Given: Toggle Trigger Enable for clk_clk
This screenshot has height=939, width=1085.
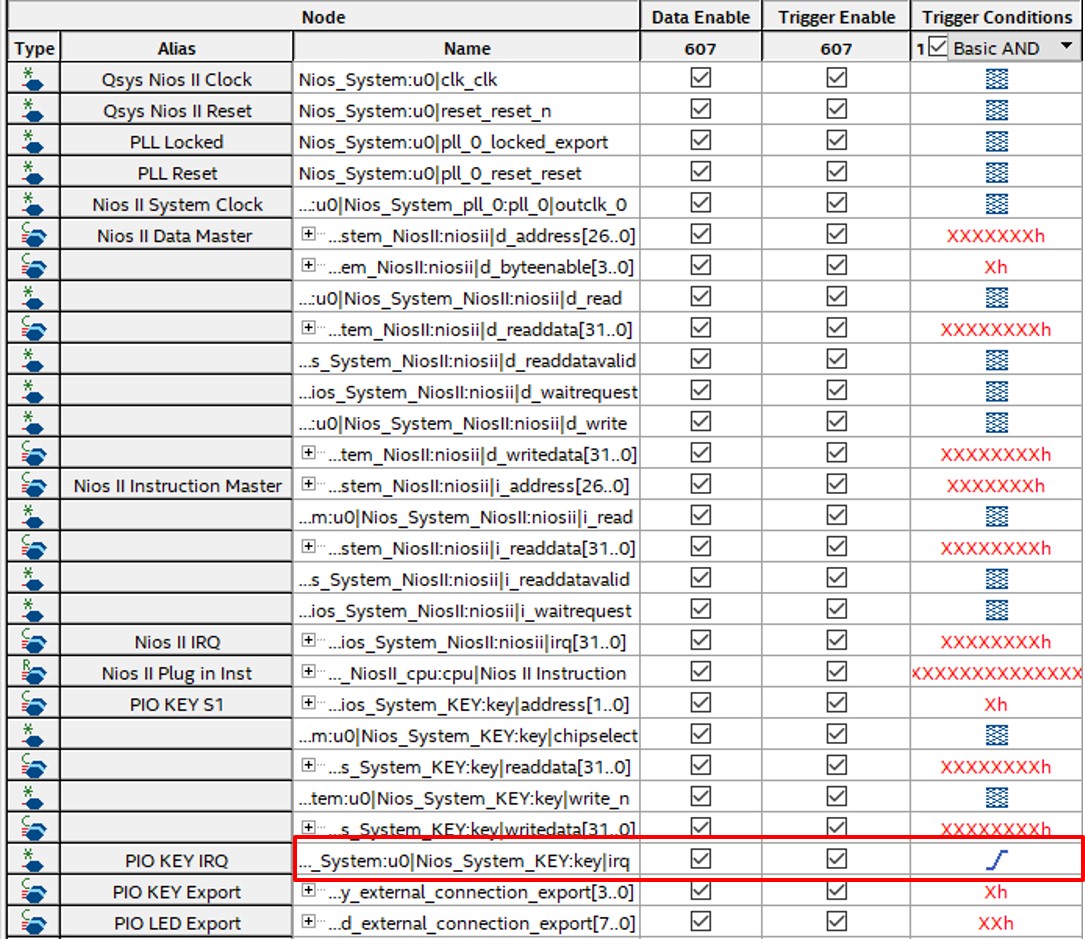Looking at the screenshot, I should pyautogui.click(x=837, y=78).
